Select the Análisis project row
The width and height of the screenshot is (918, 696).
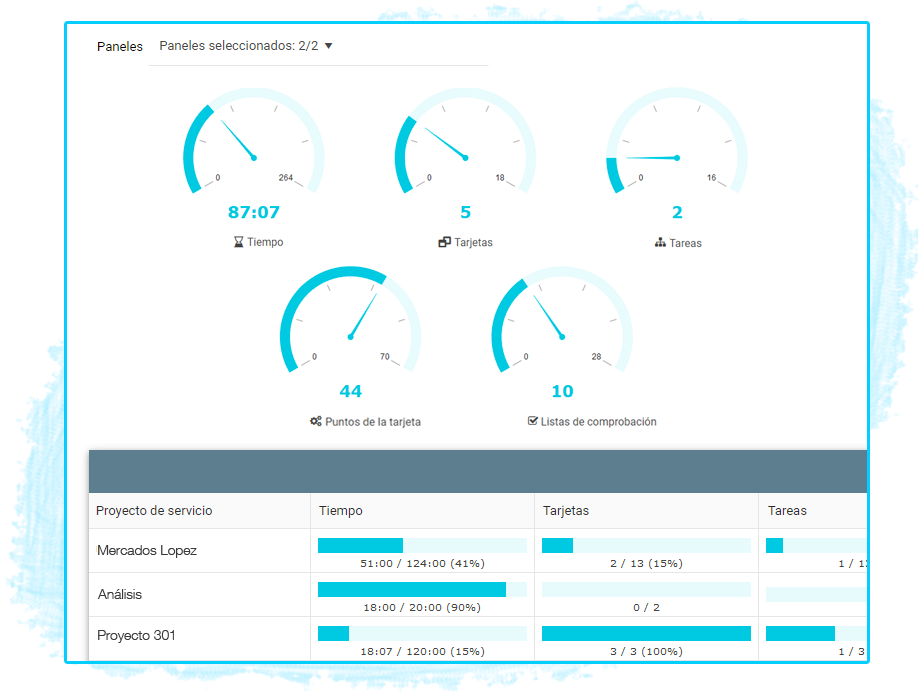(x=478, y=594)
